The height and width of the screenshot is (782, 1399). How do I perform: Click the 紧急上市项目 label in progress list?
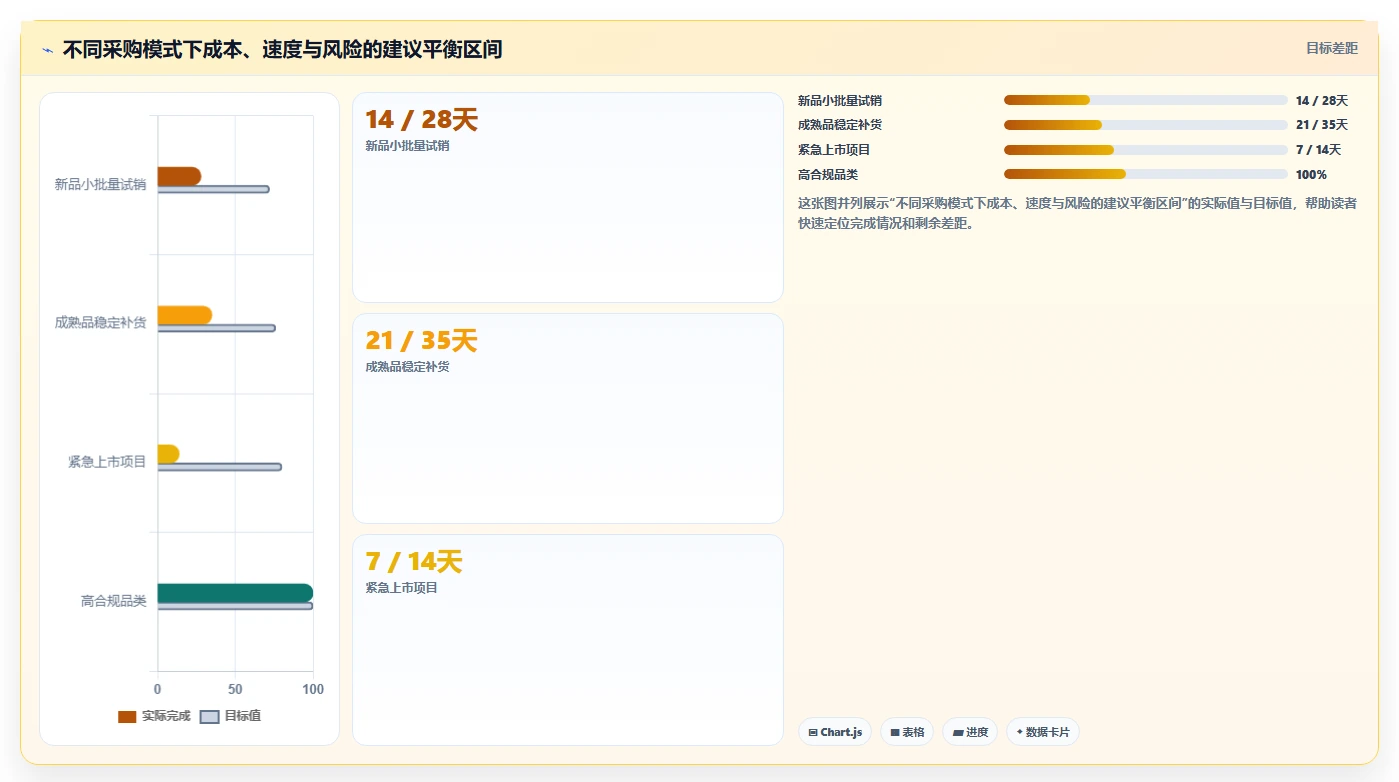pyautogui.click(x=834, y=150)
